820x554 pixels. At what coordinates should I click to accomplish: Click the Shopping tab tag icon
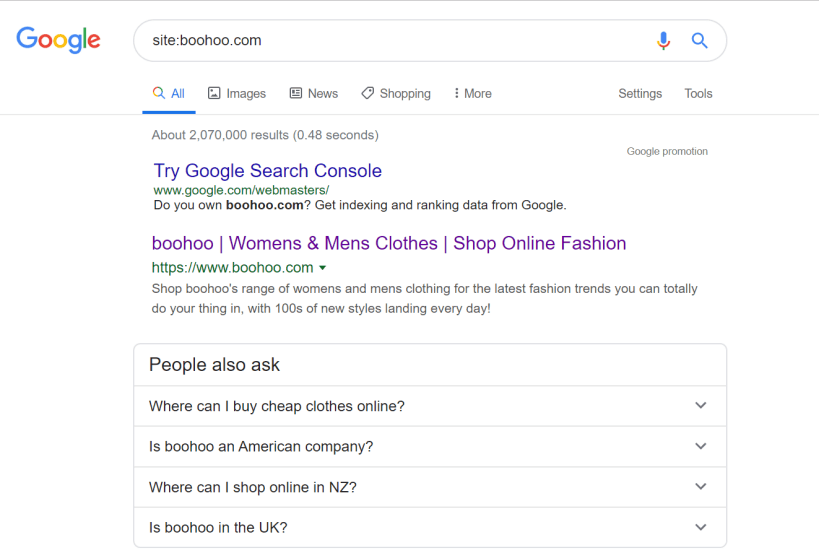pos(367,93)
